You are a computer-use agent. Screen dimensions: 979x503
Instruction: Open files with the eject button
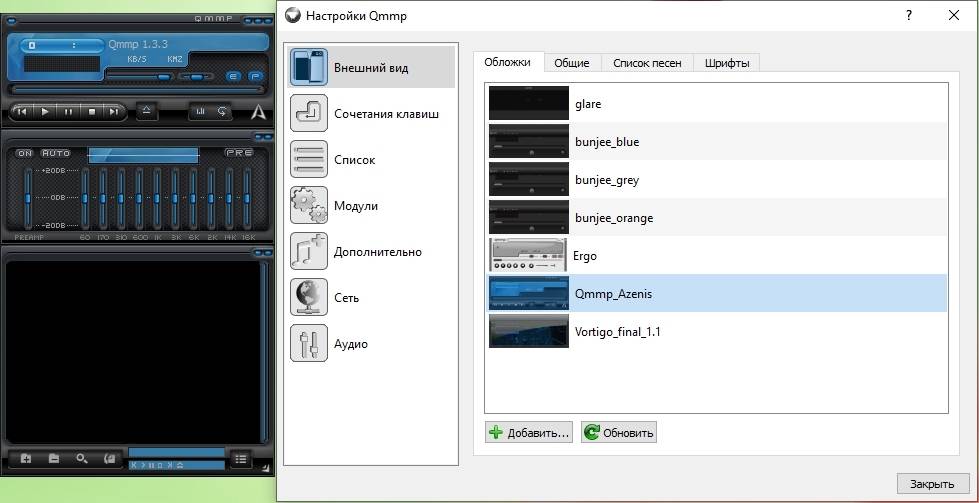147,111
